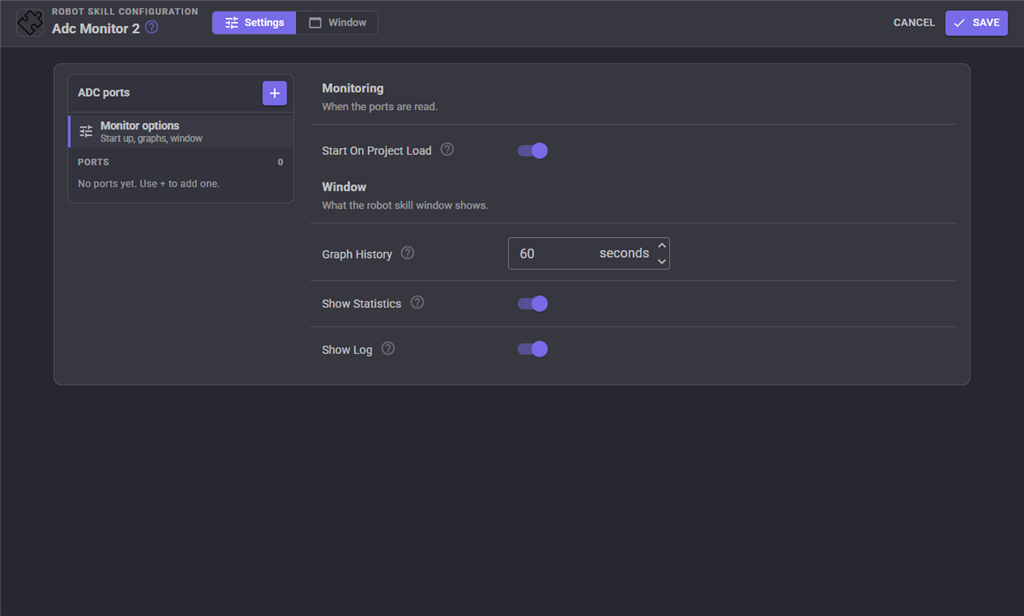The image size is (1024, 616).
Task: Open help for Start On Project Load
Action: click(447, 150)
